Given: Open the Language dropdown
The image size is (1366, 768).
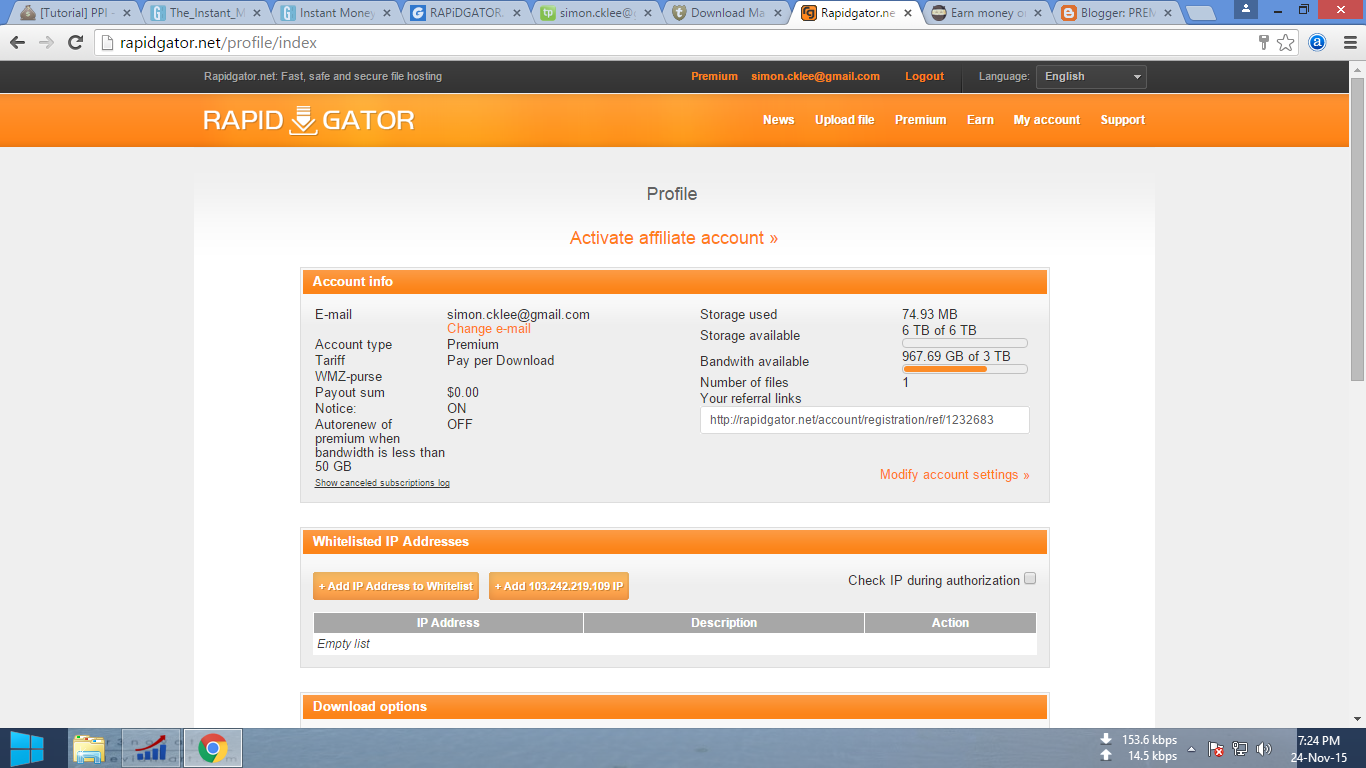Looking at the screenshot, I should click(x=1091, y=77).
